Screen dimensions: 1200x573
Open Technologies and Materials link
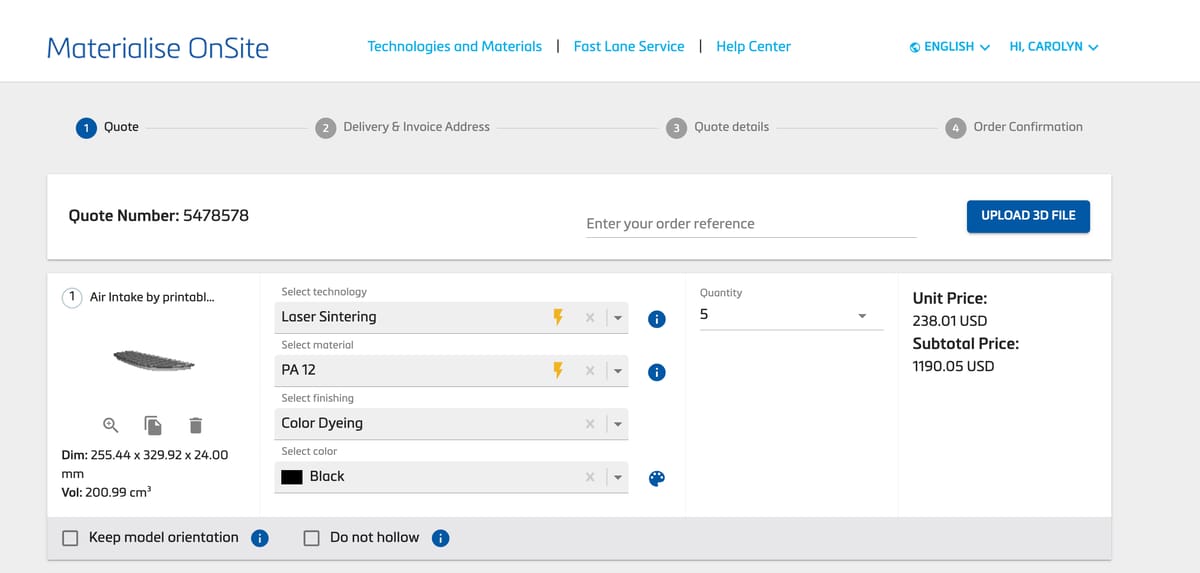[x=455, y=46]
